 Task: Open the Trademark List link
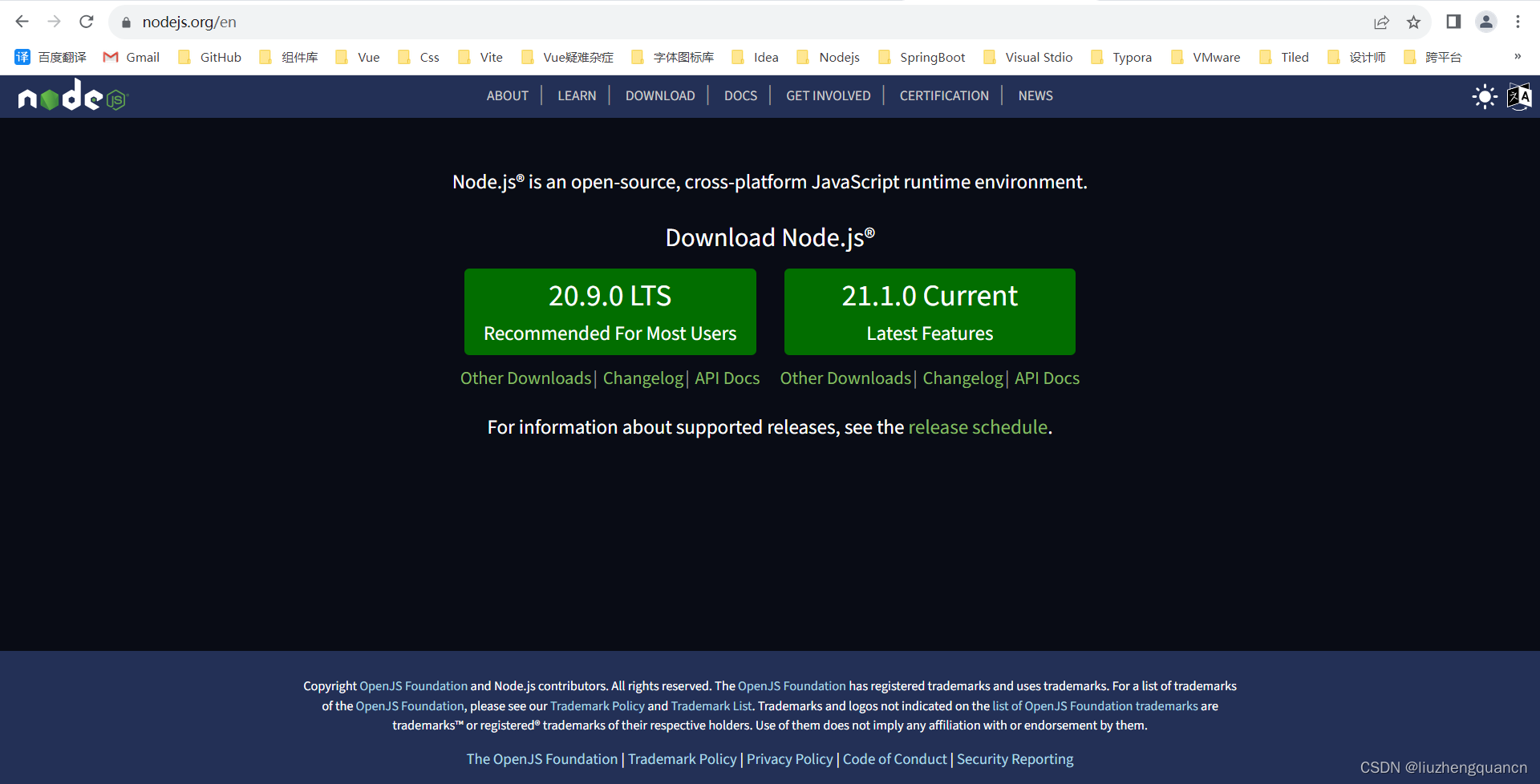711,706
